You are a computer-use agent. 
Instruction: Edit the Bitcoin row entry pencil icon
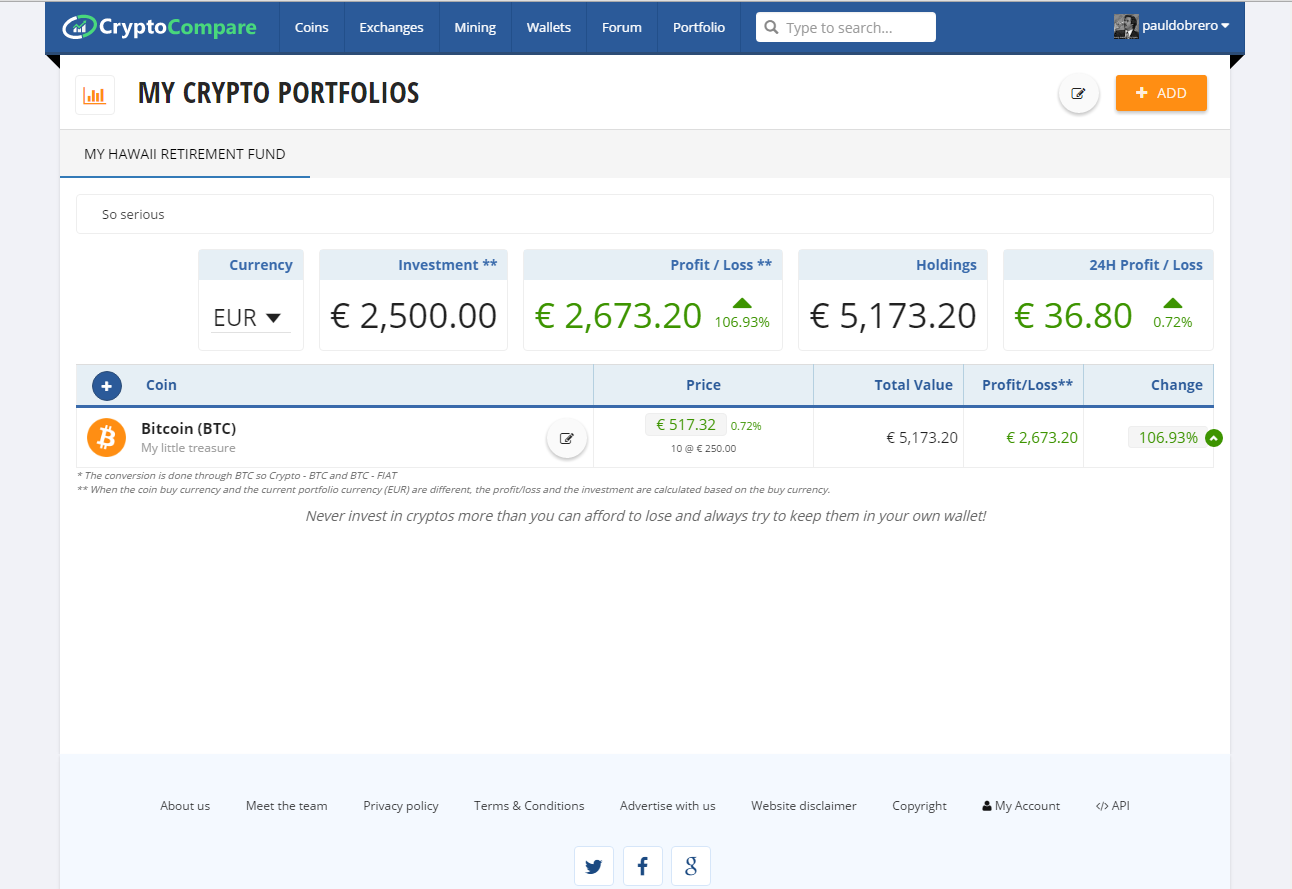[567, 438]
